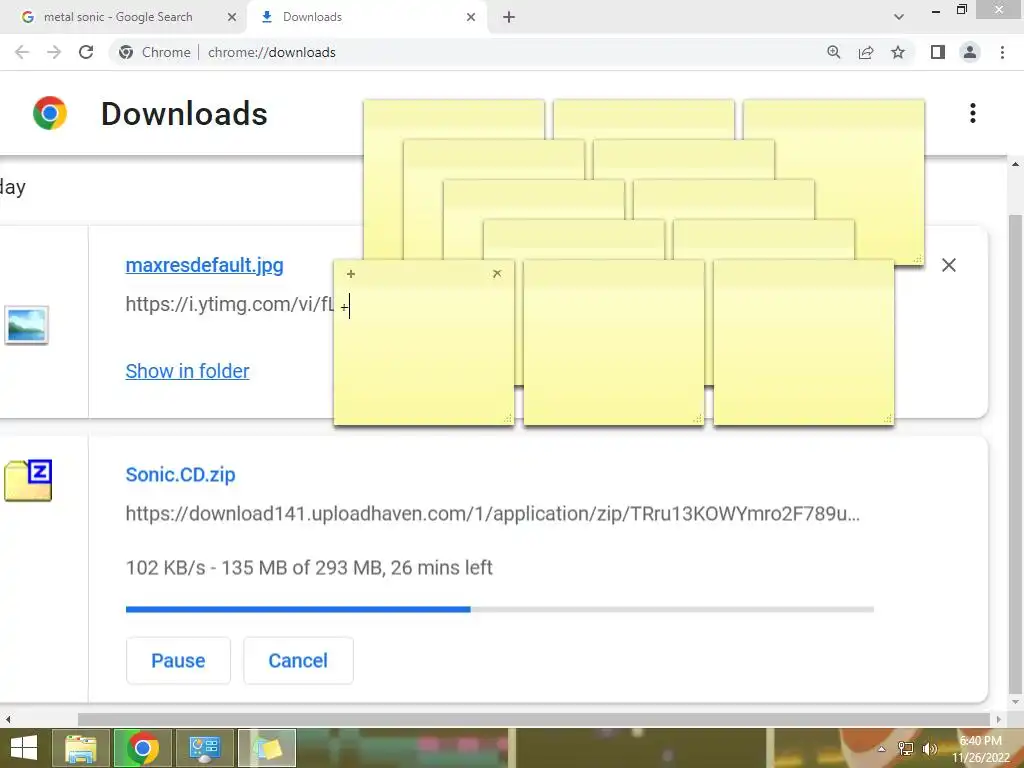1024x768 pixels.
Task: Reload the downloads page
Action: [x=86, y=52]
